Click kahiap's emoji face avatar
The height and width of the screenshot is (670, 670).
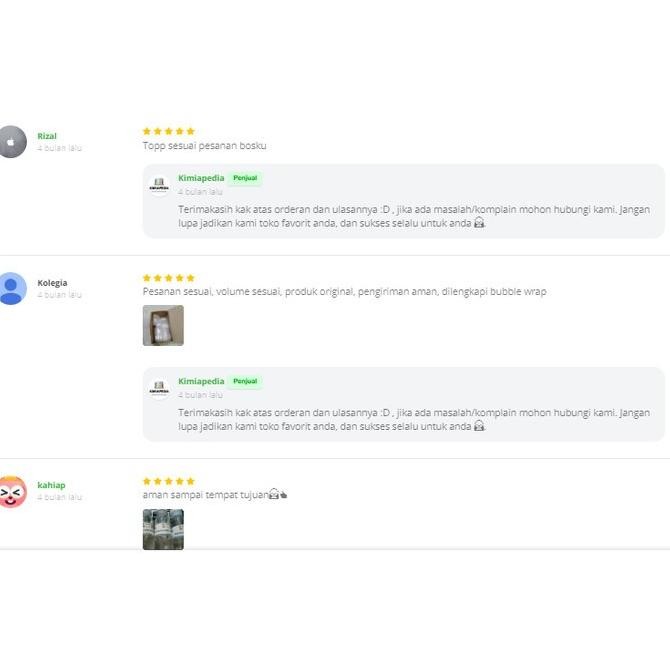pyautogui.click(x=11, y=491)
